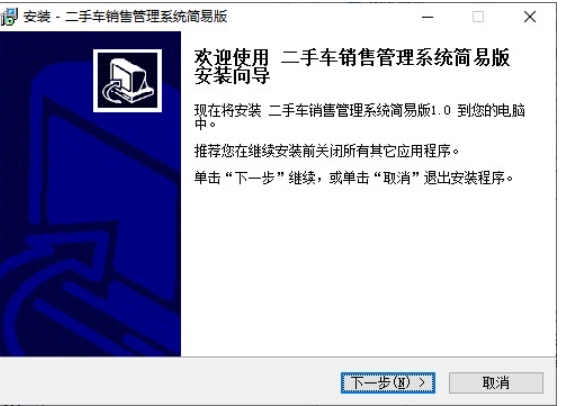Click the dark blue wizard side banner
The height and width of the screenshot is (406, 561).
91,194
